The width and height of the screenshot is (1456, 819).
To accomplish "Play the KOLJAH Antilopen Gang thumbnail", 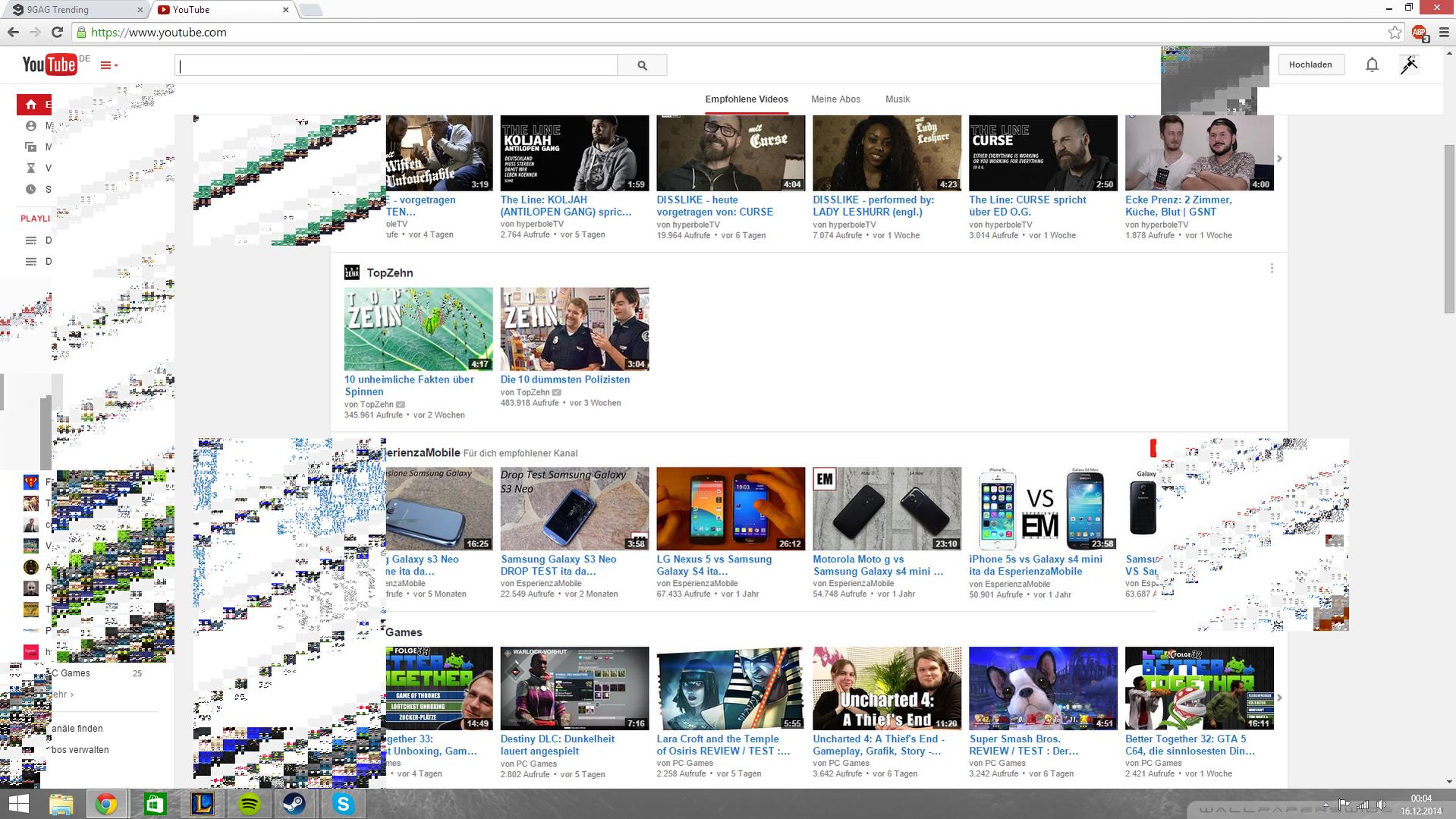I will 574,153.
